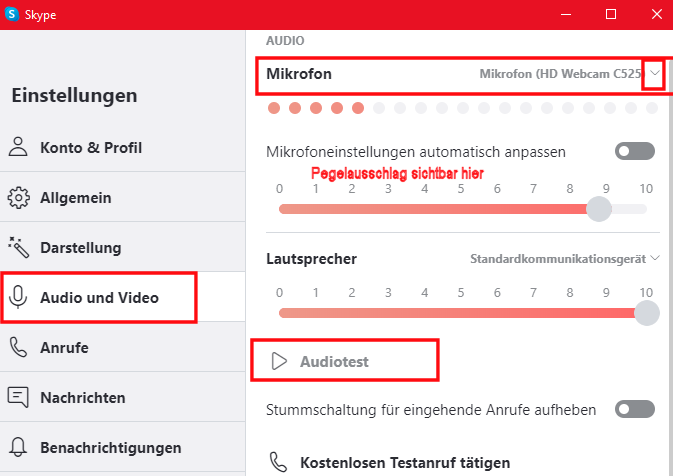Image resolution: width=673 pixels, height=476 pixels.
Task: Go to Nachrichten settings
Action: (123, 397)
